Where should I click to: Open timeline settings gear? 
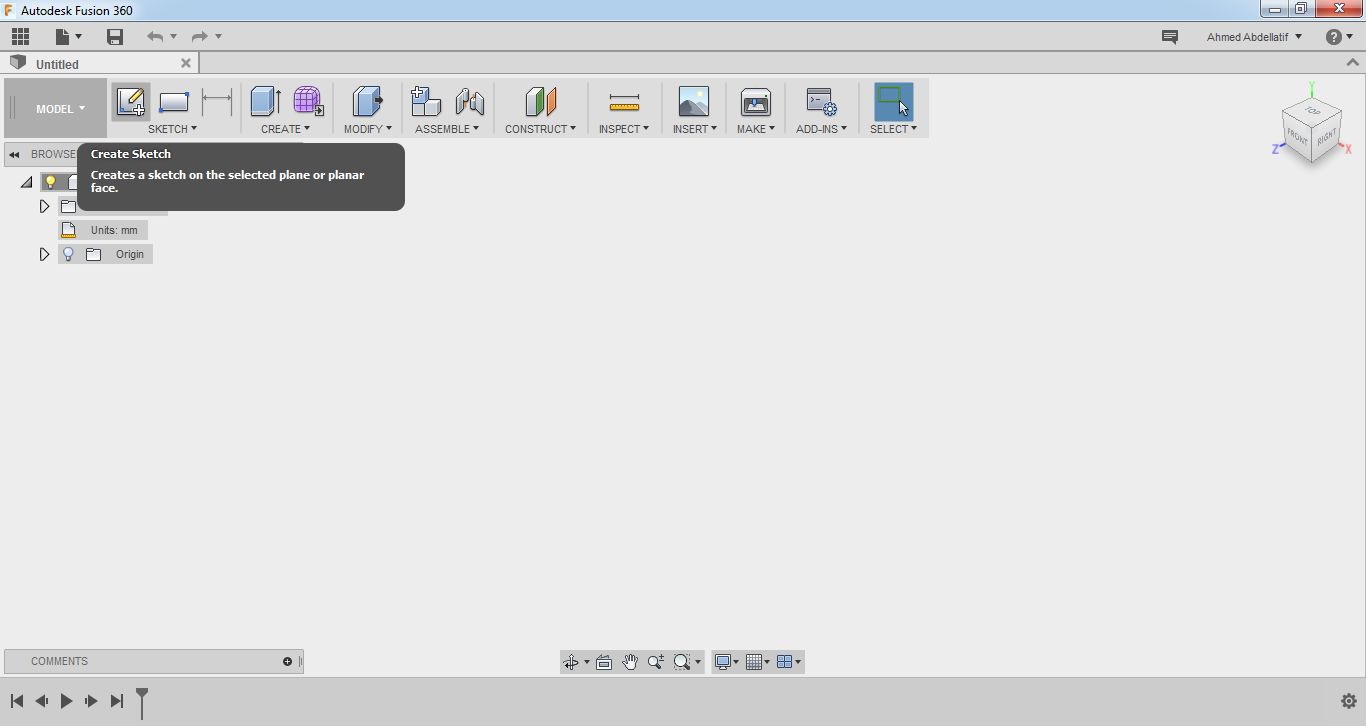[1348, 701]
